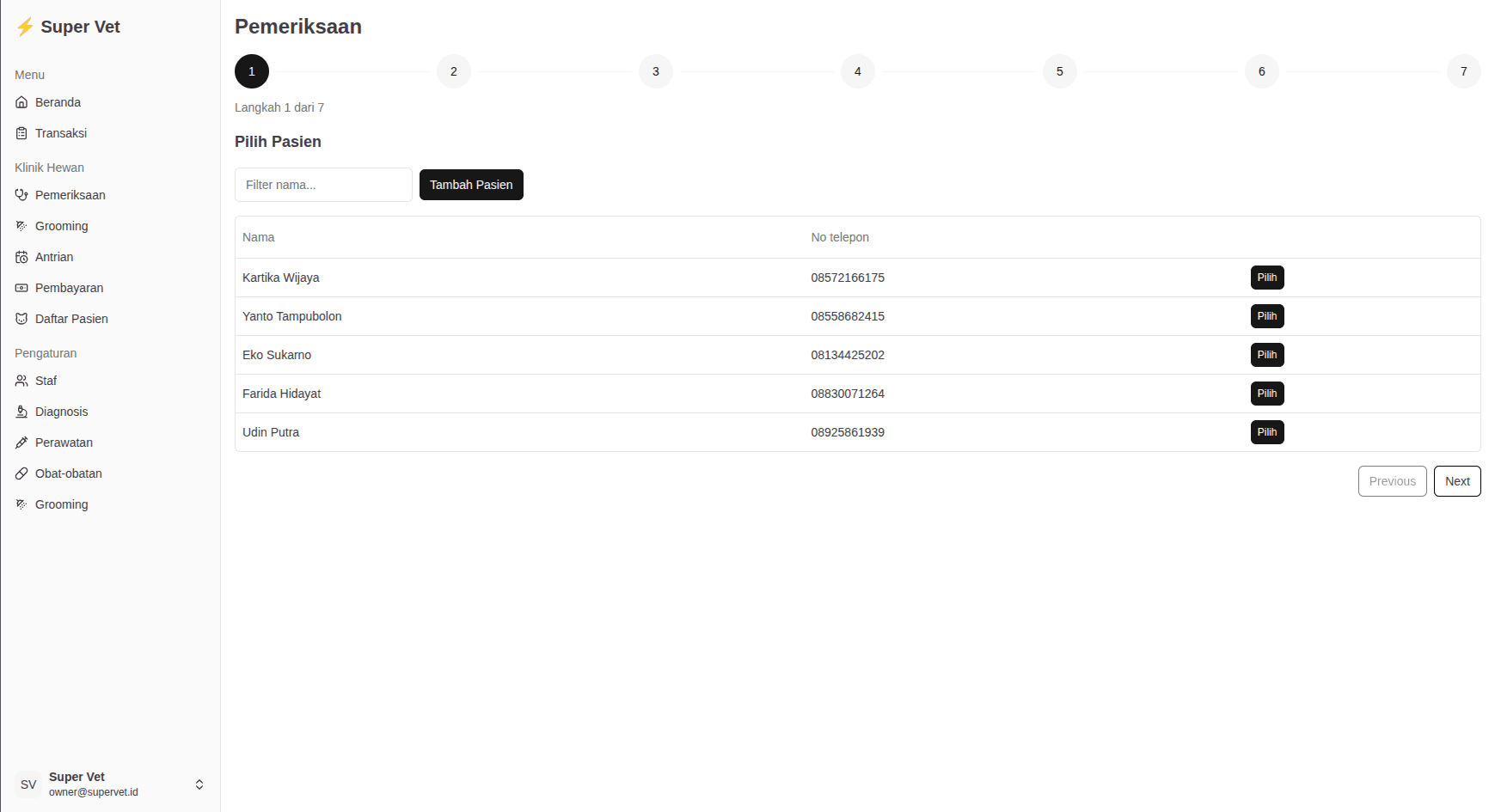Click the Filter nama input field
The width and height of the screenshot is (1495, 812).
point(323,185)
